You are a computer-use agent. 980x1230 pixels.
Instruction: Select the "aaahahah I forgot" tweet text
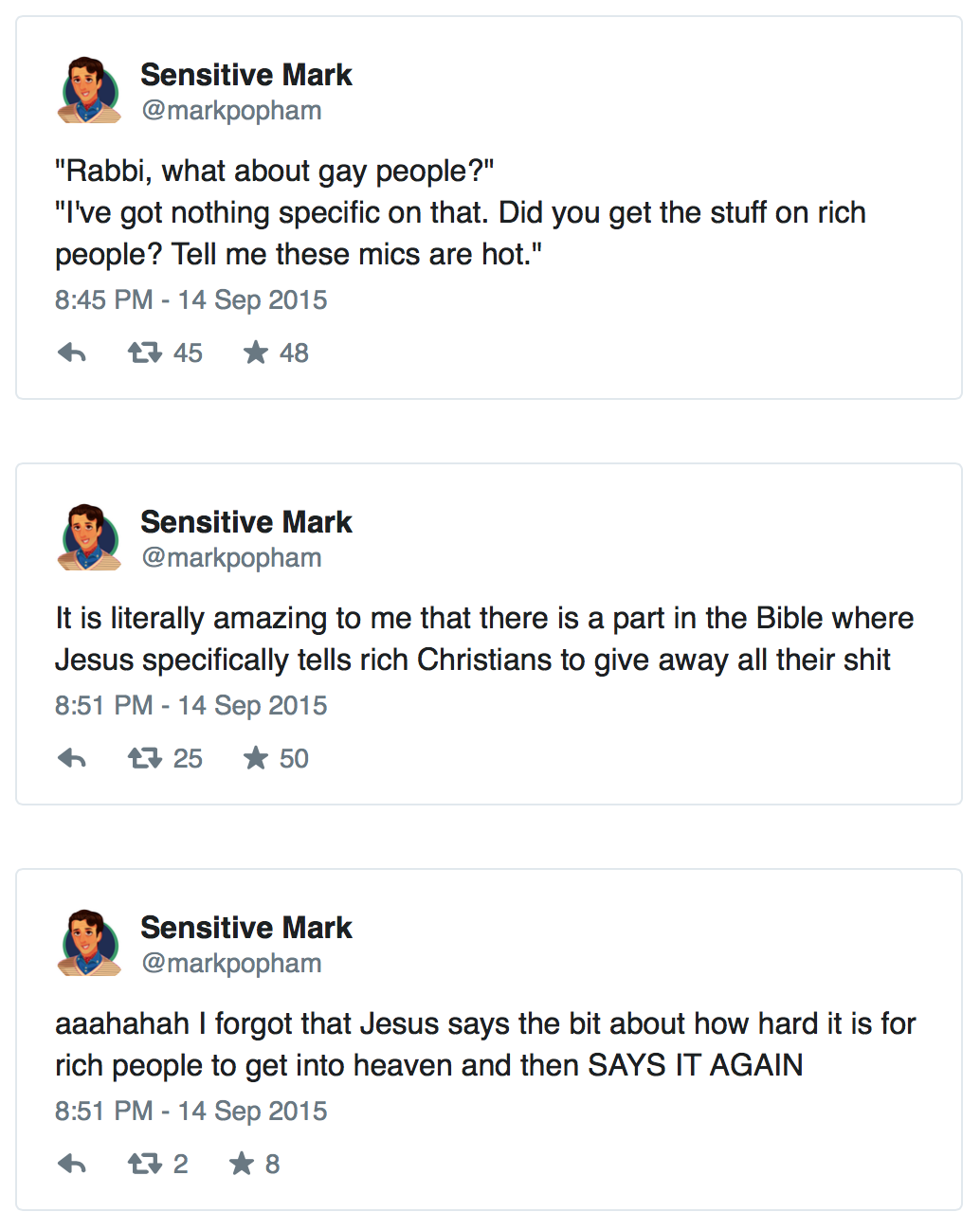(483, 1044)
